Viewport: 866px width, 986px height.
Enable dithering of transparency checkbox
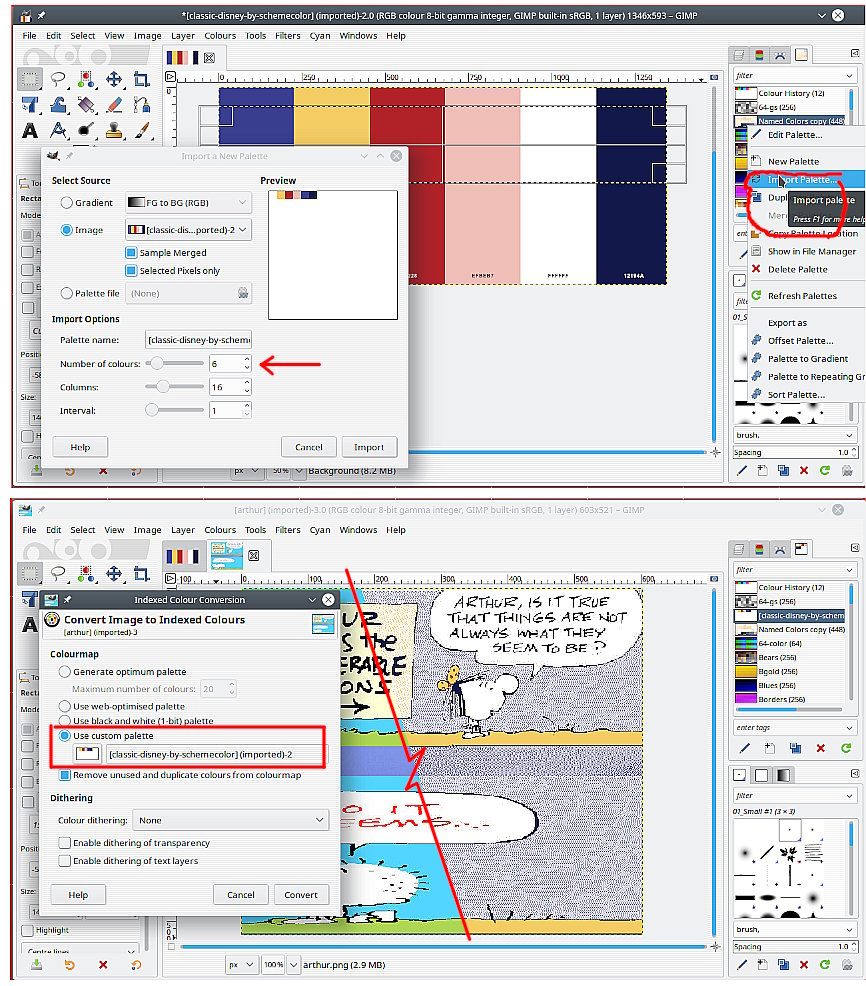coord(64,843)
